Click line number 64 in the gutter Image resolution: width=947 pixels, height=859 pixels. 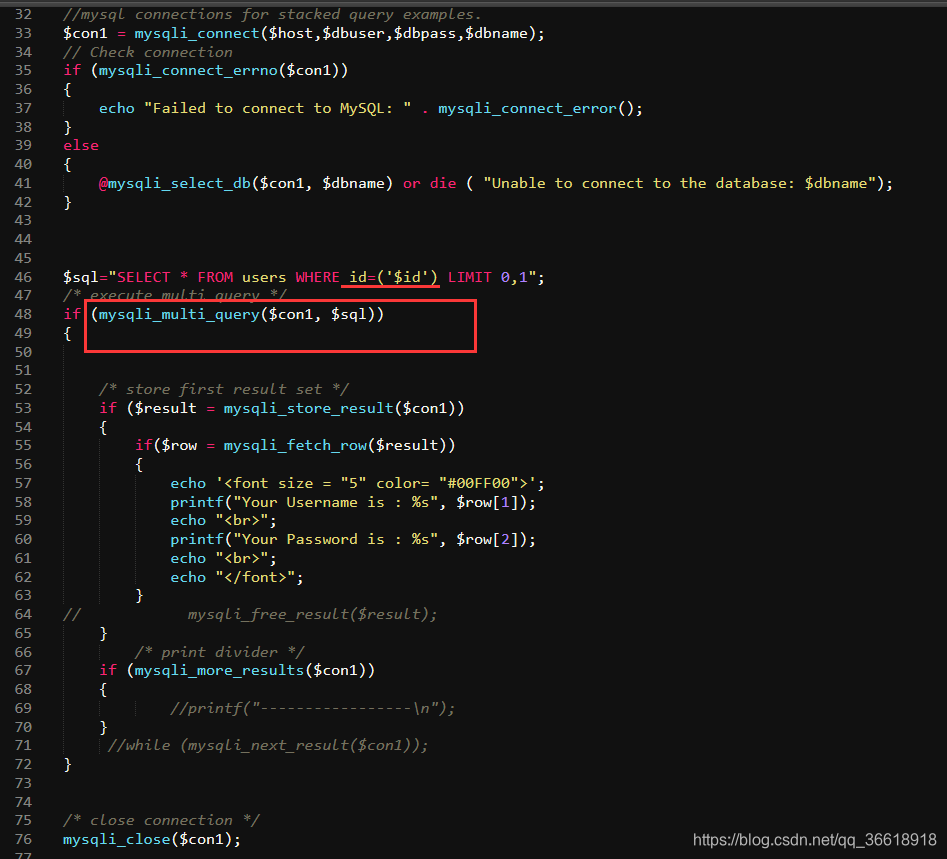(x=23, y=614)
